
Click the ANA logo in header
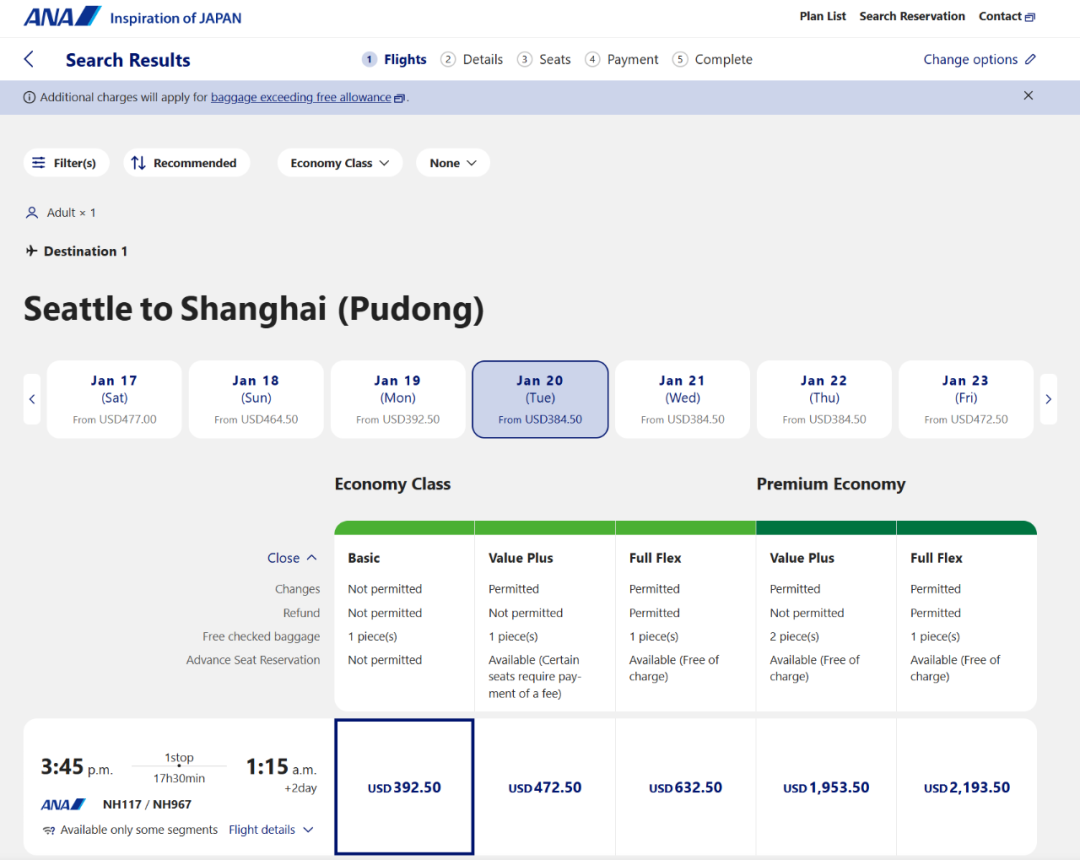click(62, 17)
